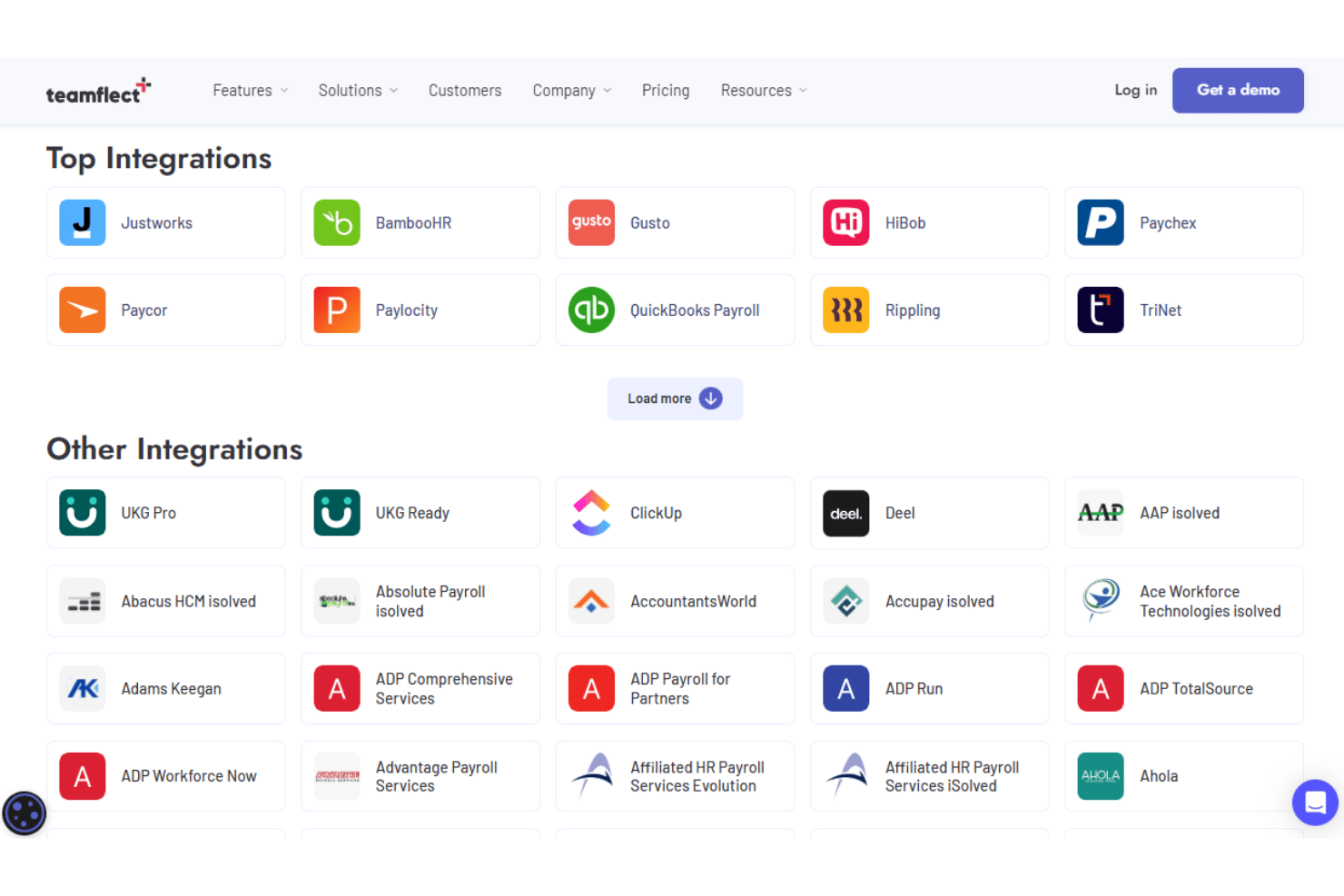Click the HiBob logo icon
Image resolution: width=1344 pixels, height=896 pixels.
(x=846, y=222)
